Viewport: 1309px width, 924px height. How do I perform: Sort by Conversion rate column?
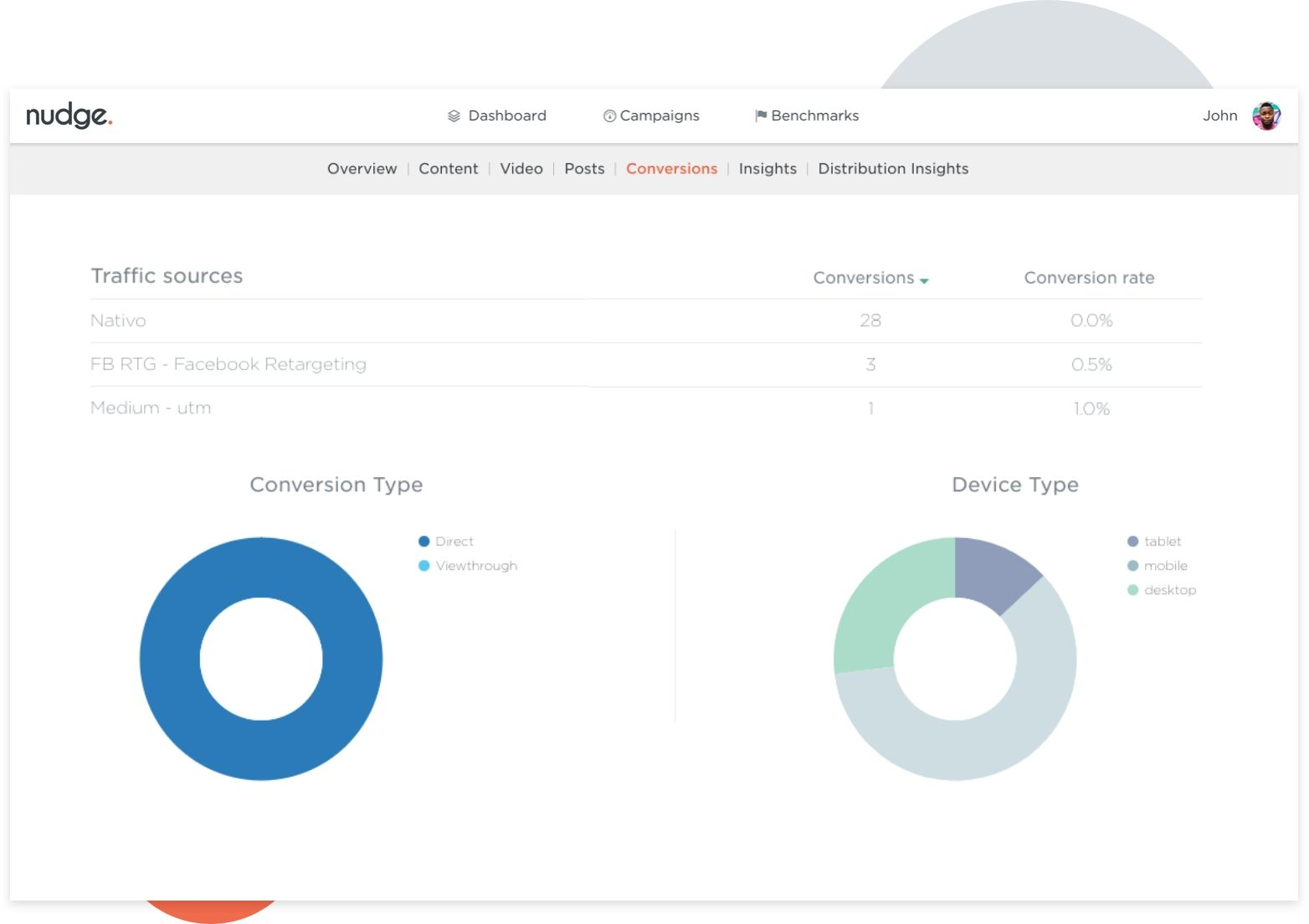1088,278
